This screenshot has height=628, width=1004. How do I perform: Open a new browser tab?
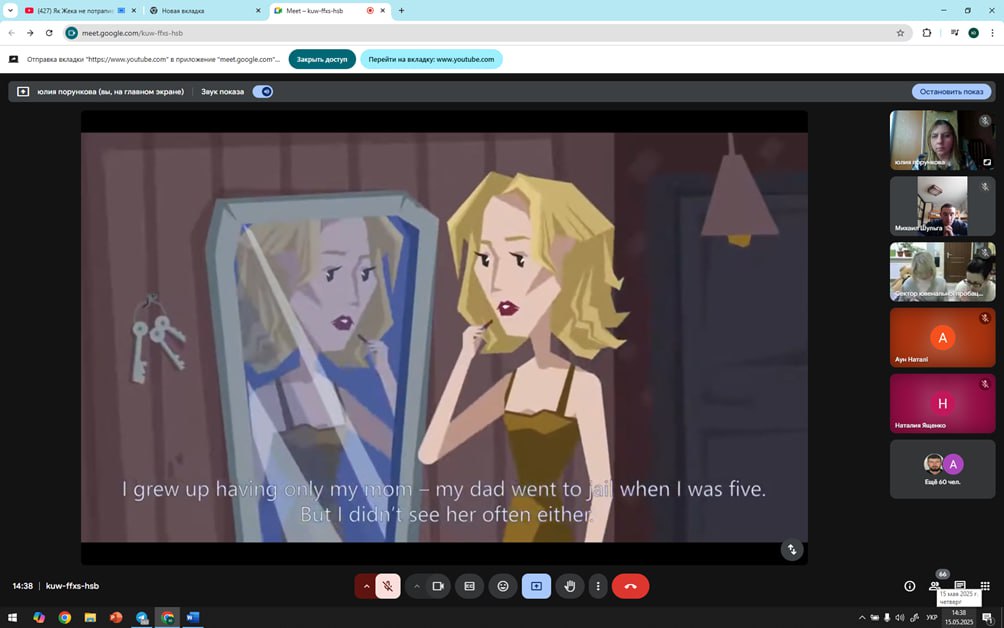click(x=401, y=10)
